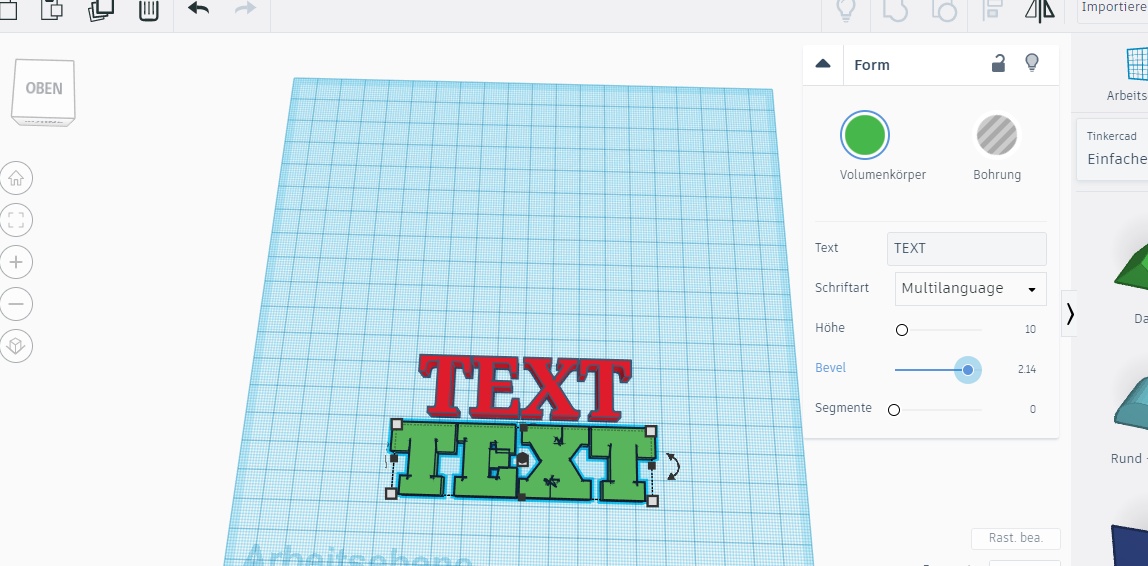Collapse the Form panel
This screenshot has width=1148, height=566.
coord(823,64)
